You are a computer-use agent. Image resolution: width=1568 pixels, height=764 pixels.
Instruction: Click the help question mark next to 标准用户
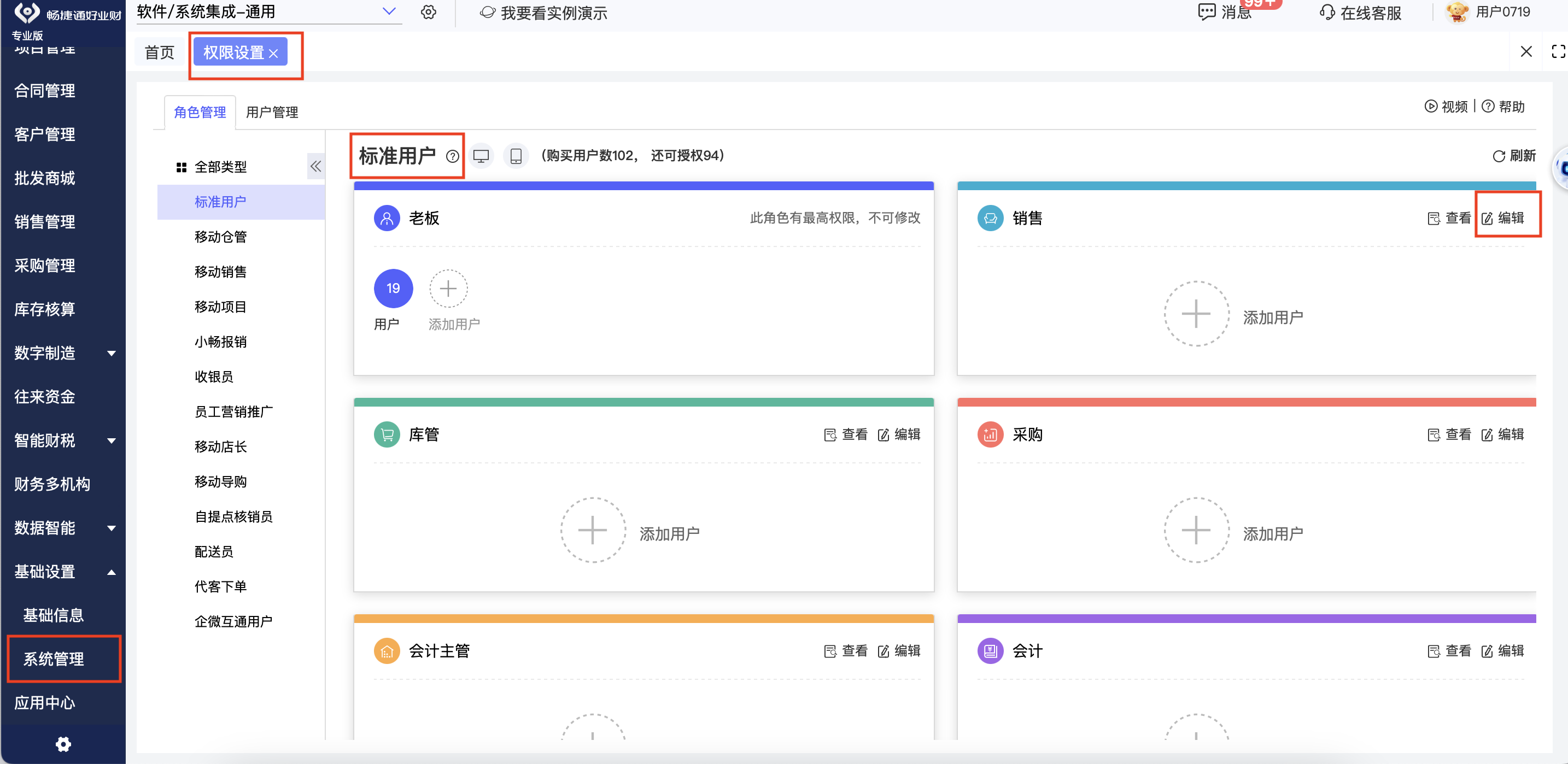tap(452, 156)
